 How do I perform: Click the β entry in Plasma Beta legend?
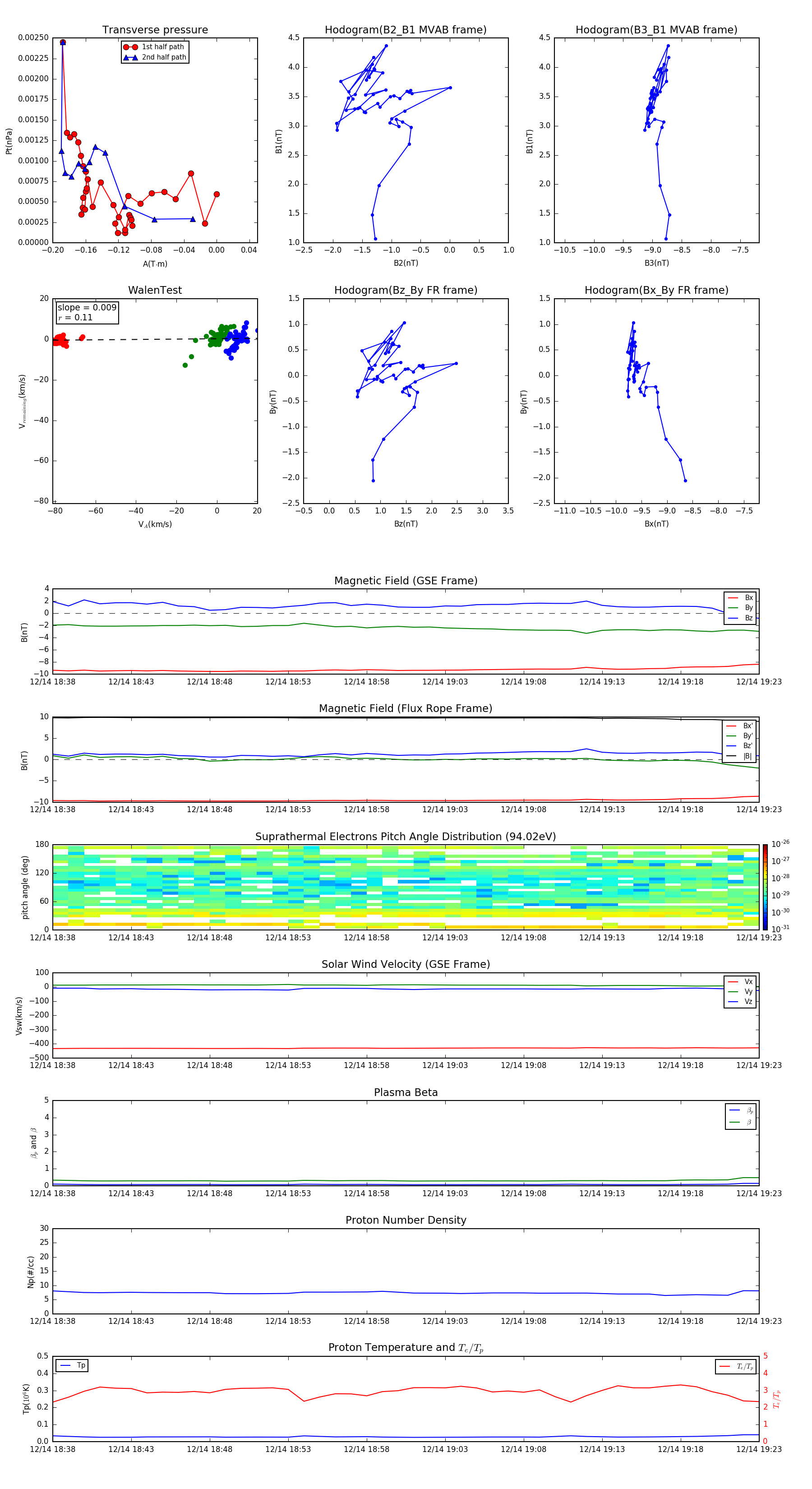pos(740,1122)
